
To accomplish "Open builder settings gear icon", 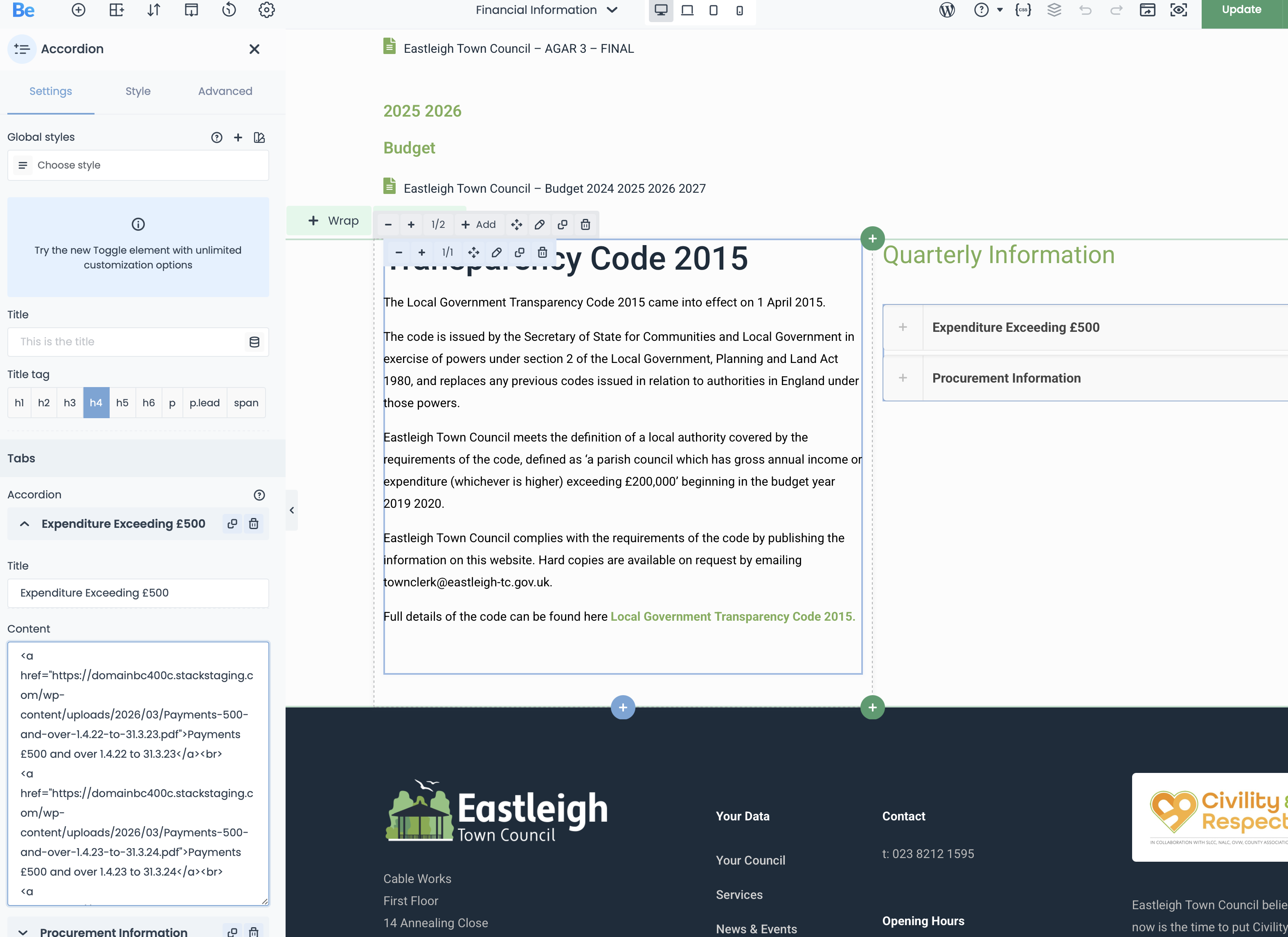I will click(266, 10).
